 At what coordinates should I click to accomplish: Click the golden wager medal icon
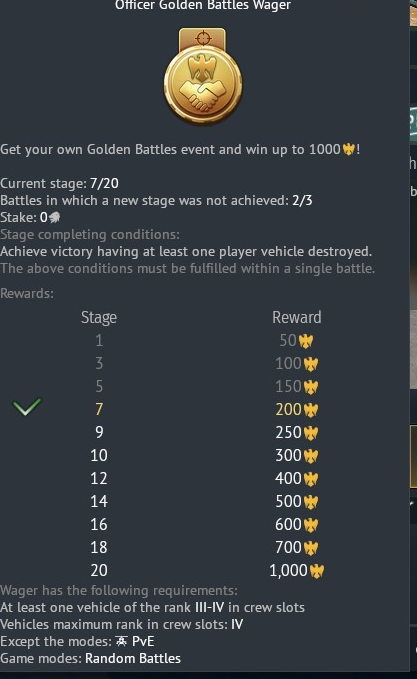[x=203, y=77]
